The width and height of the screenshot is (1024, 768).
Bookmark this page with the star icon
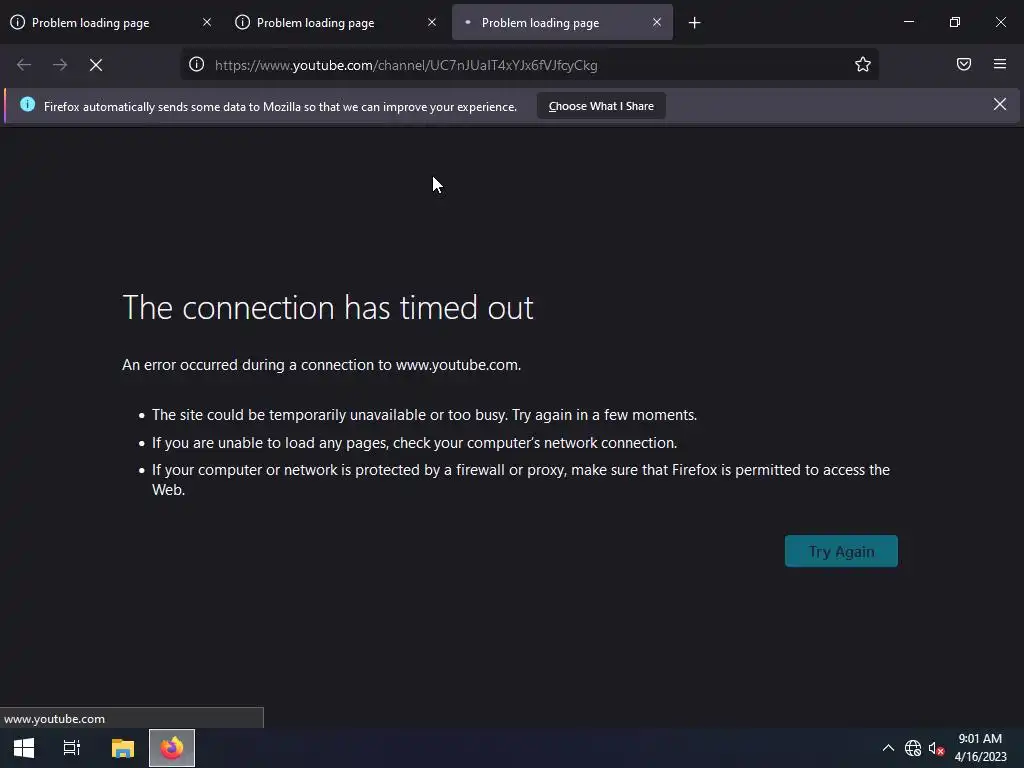(863, 64)
